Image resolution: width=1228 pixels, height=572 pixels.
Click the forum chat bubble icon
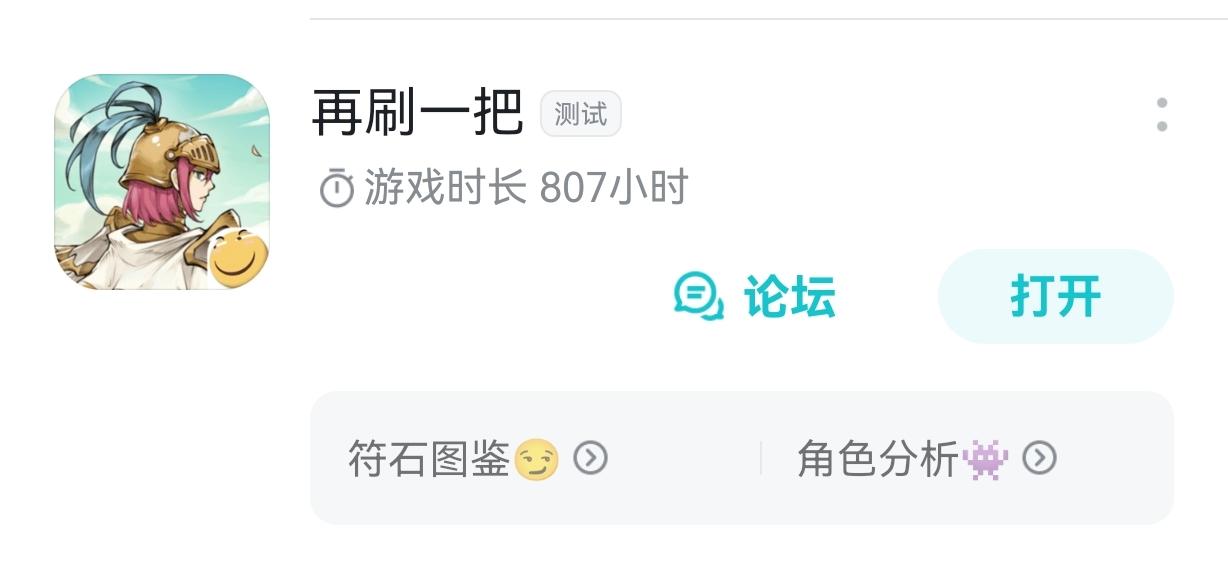[698, 296]
